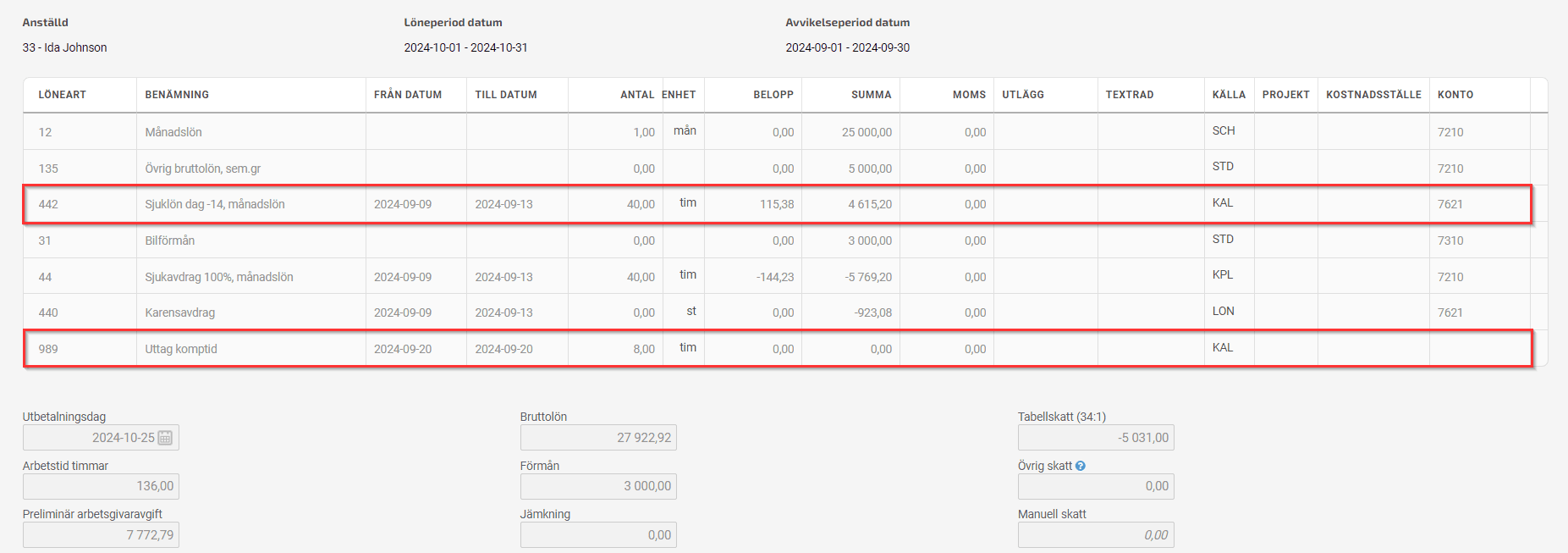This screenshot has height=553, width=1568.
Task: Click the 8,00 quantity in Uttag komptid row
Action: 644,349
